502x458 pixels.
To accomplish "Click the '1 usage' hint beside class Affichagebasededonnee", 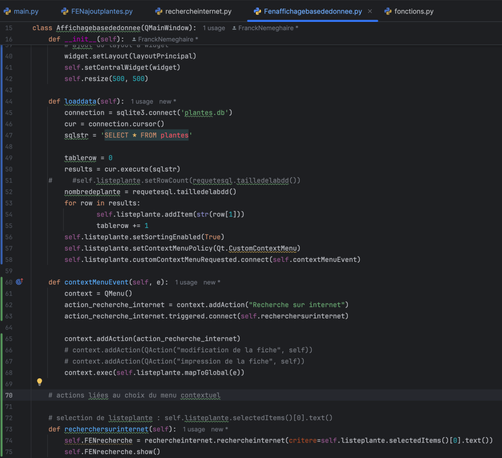I will pyautogui.click(x=214, y=28).
